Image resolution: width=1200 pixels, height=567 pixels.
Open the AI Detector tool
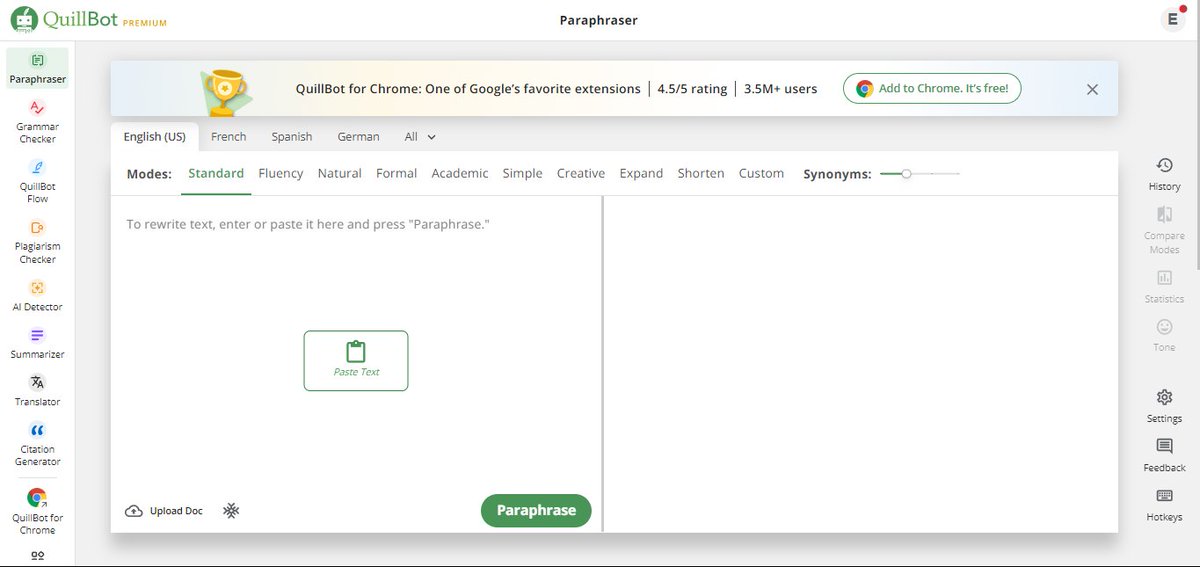click(37, 295)
